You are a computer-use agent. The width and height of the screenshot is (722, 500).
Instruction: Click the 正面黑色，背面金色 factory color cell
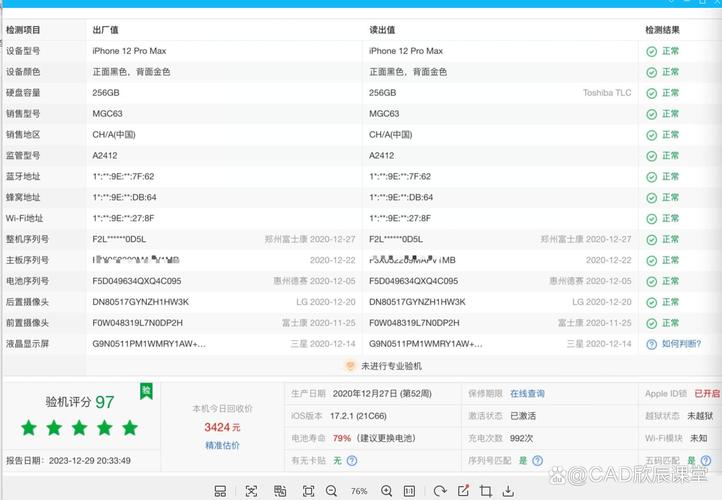[131, 72]
